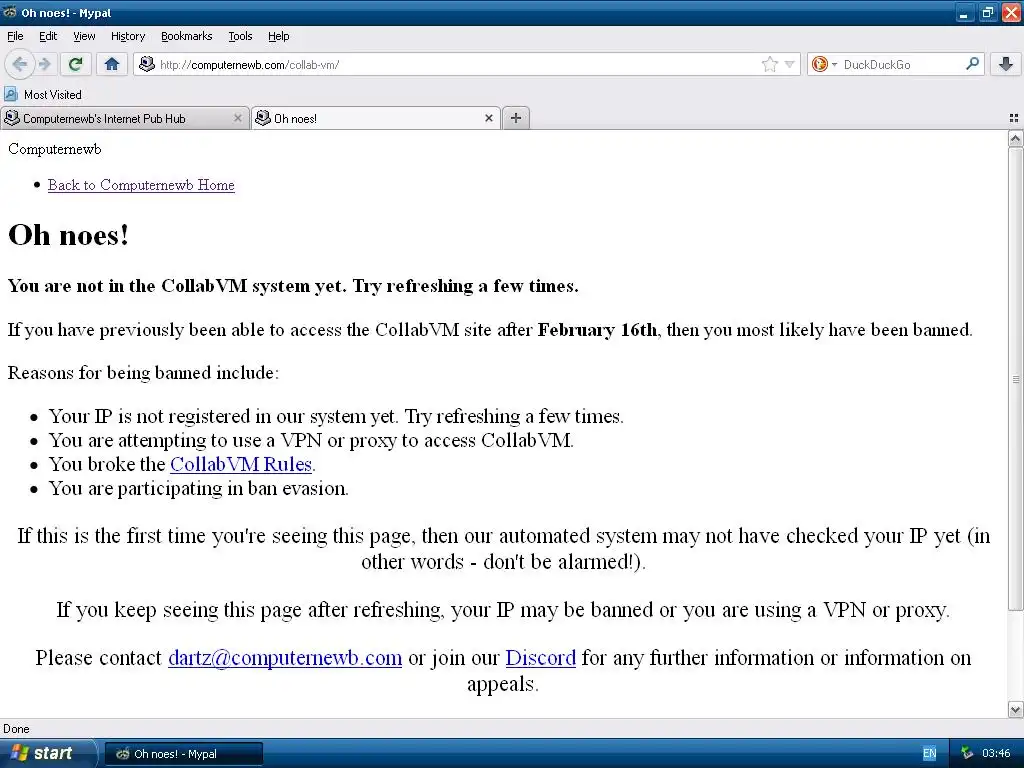Open the File menu
The image size is (1024, 768).
tap(15, 36)
